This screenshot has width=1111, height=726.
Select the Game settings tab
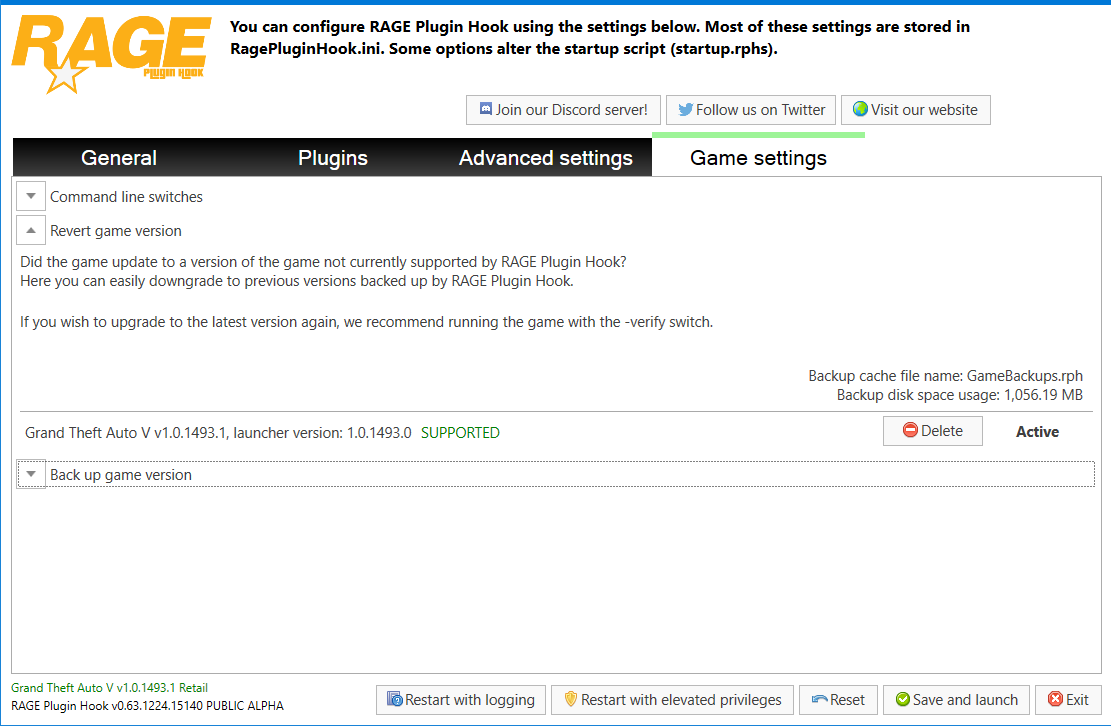(x=758, y=157)
